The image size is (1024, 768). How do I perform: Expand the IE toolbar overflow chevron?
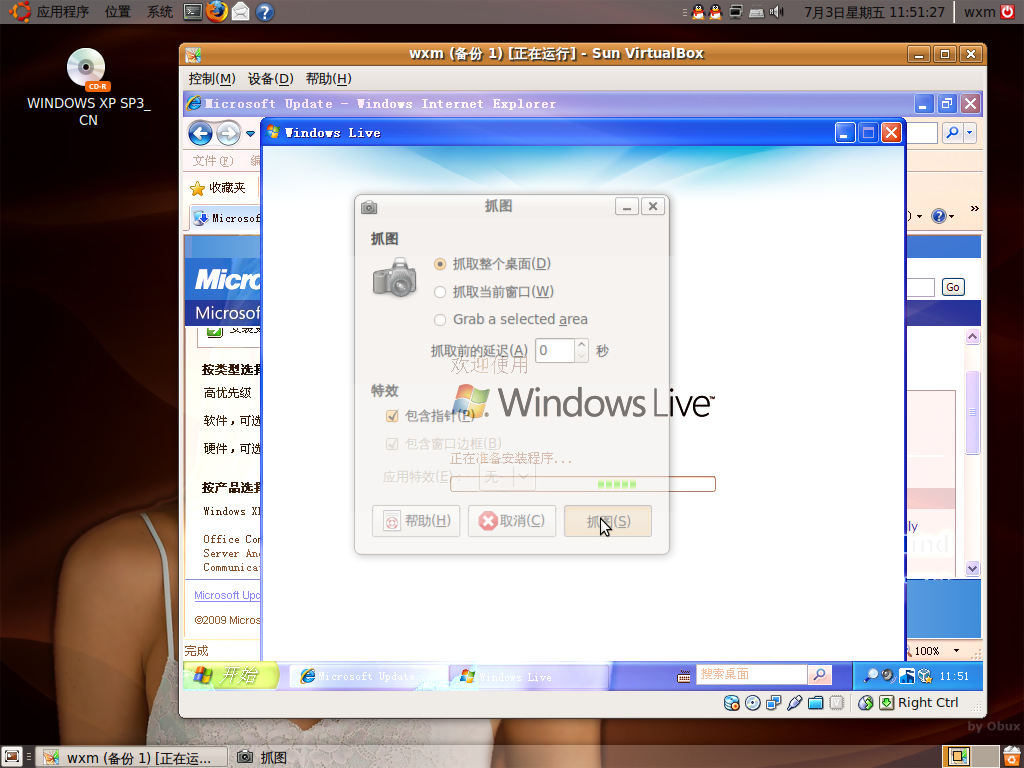(x=974, y=209)
